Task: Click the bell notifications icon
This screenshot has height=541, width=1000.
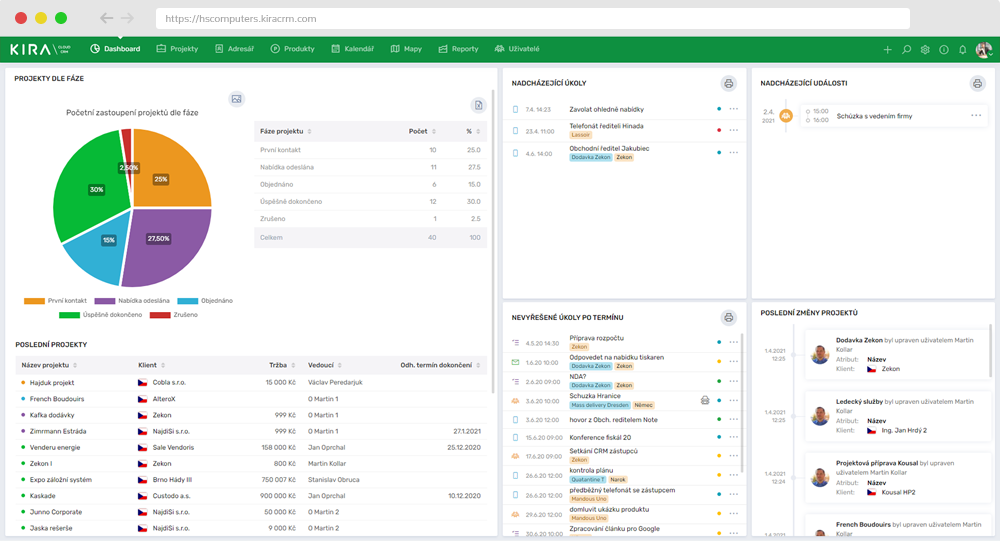Action: [x=962, y=49]
